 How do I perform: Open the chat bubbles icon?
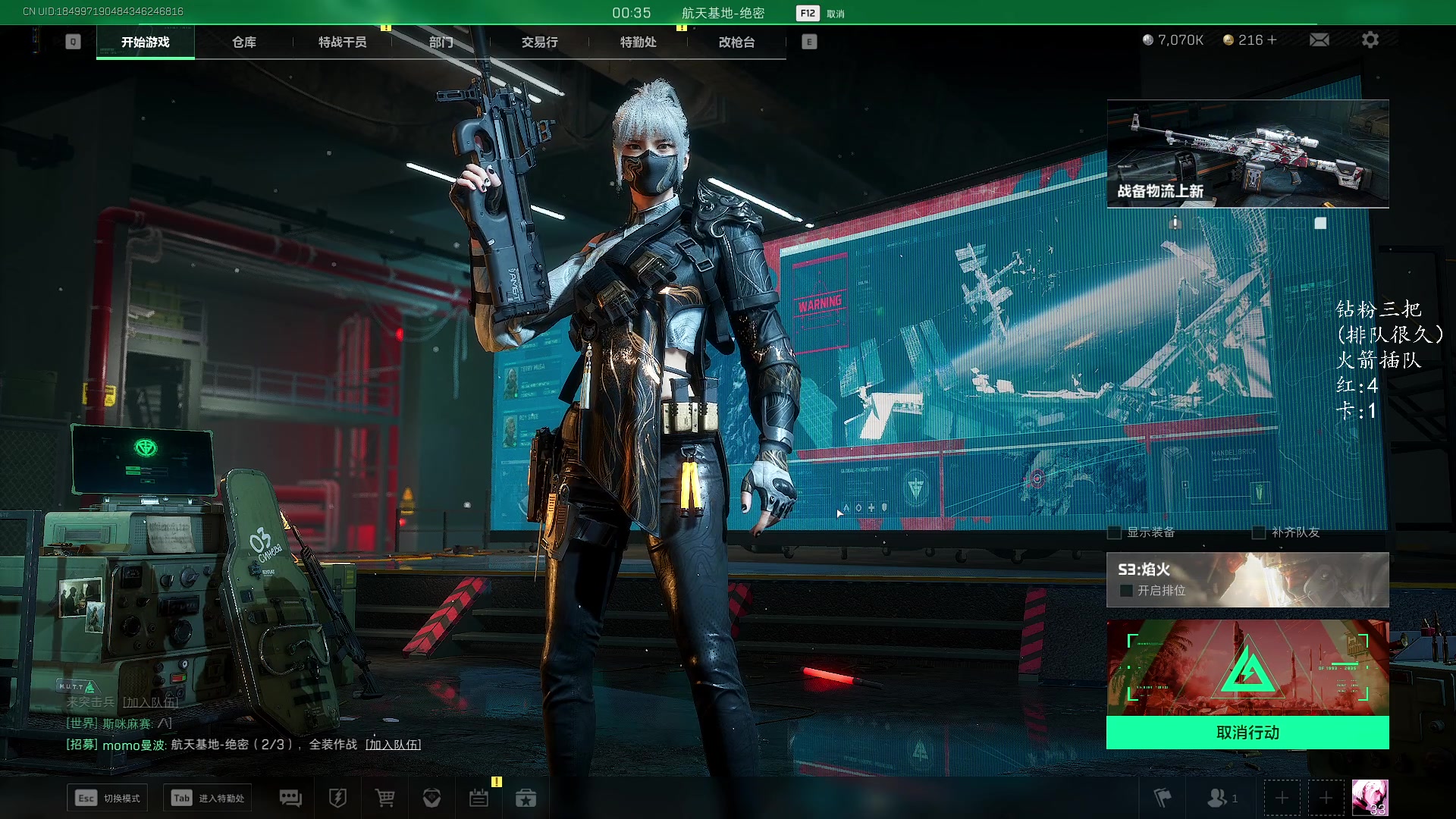290,798
